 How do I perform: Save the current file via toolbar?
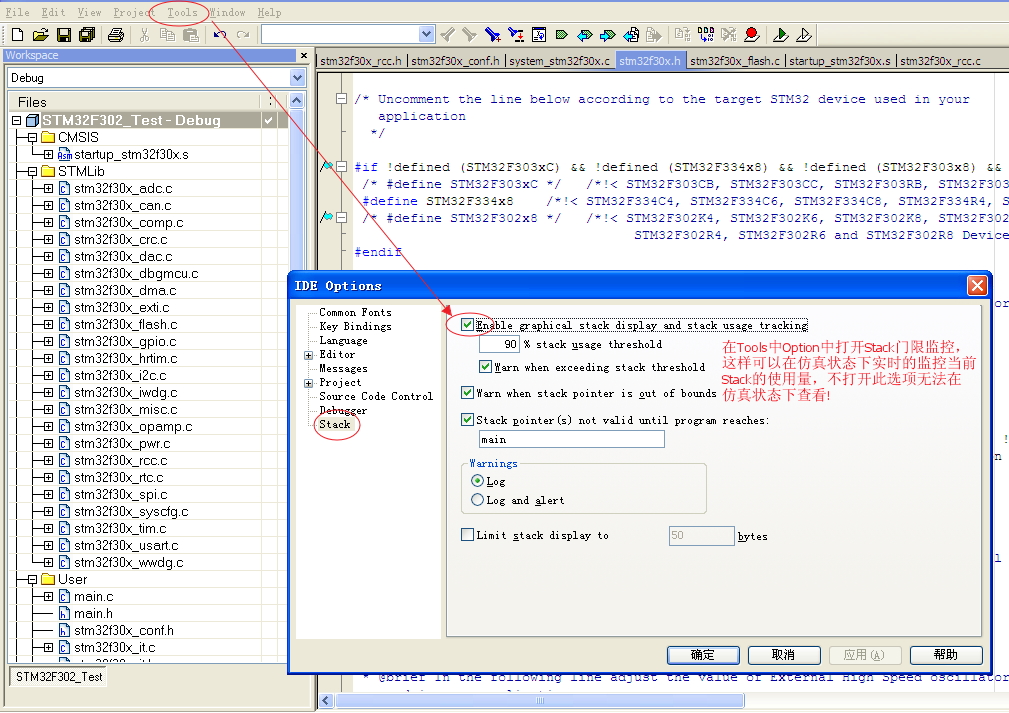pos(64,35)
